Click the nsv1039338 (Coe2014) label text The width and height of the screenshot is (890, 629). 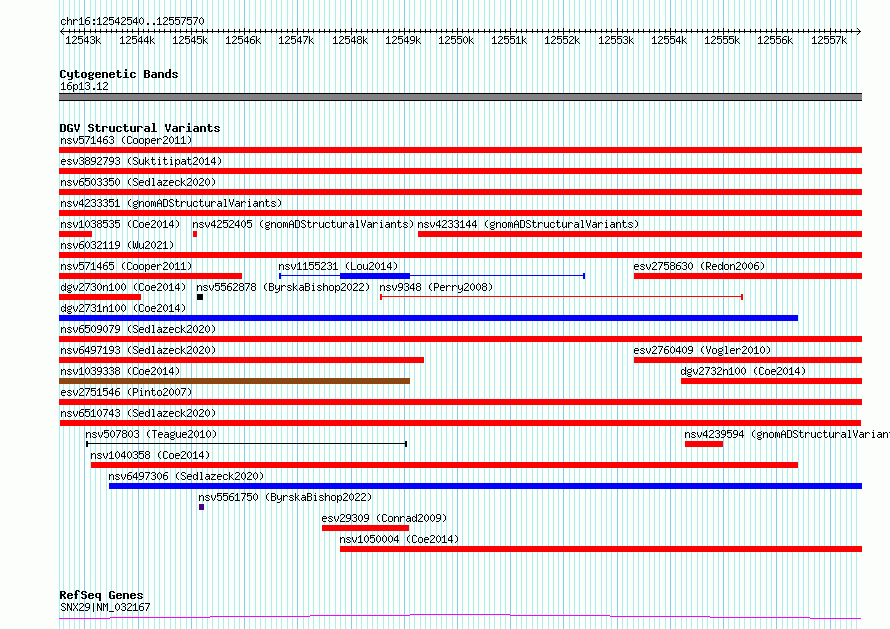tap(120, 371)
